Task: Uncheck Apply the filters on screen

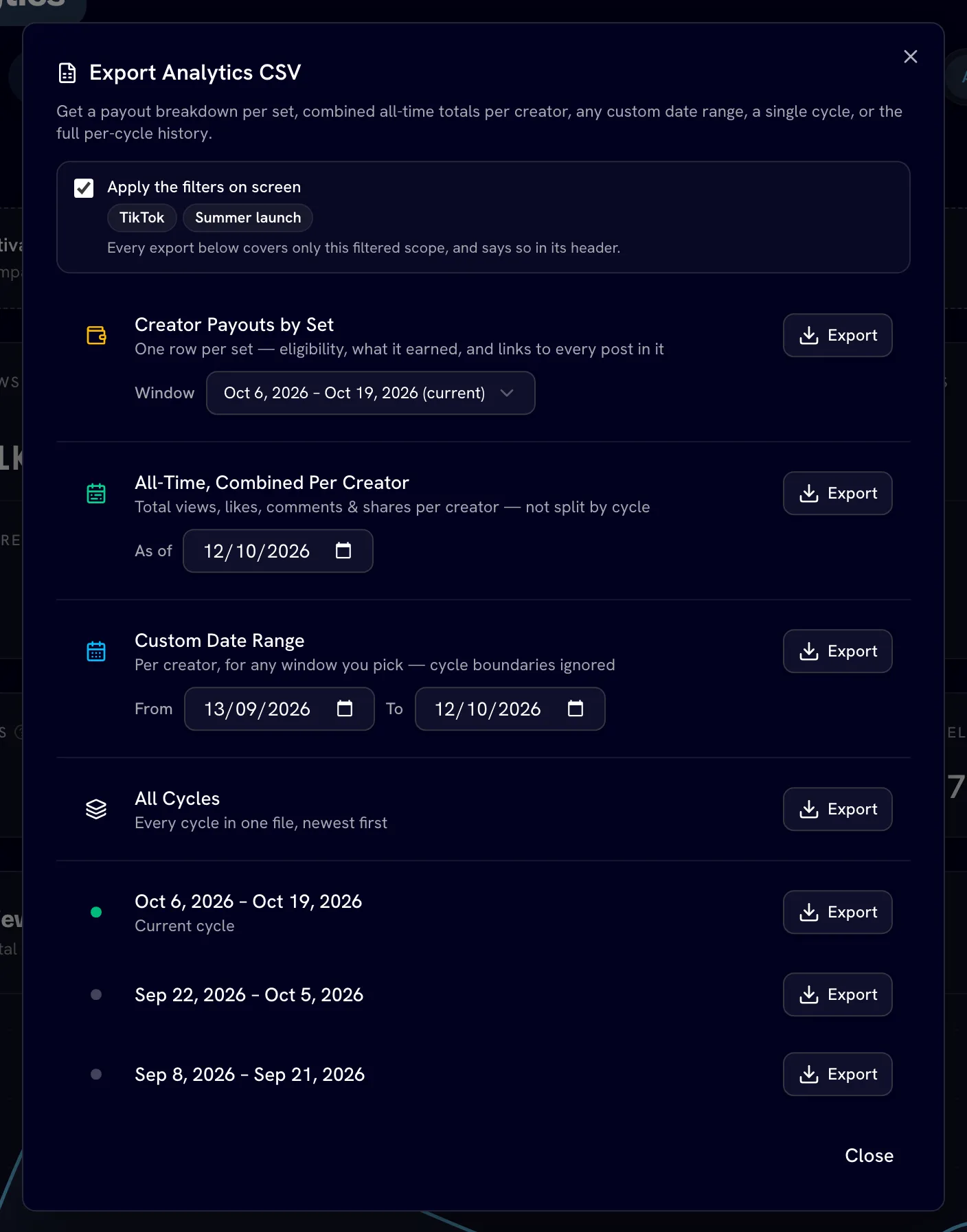Action: (84, 187)
